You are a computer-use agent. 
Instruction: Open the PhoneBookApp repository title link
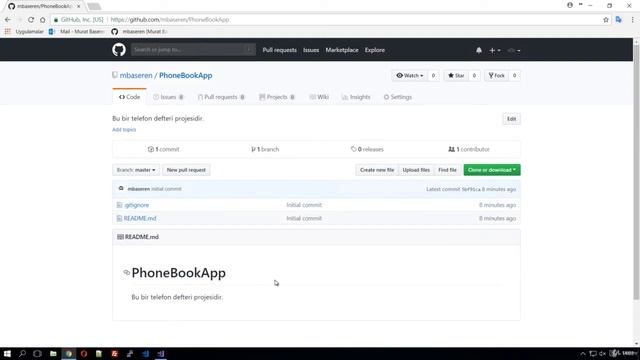[x=186, y=76]
